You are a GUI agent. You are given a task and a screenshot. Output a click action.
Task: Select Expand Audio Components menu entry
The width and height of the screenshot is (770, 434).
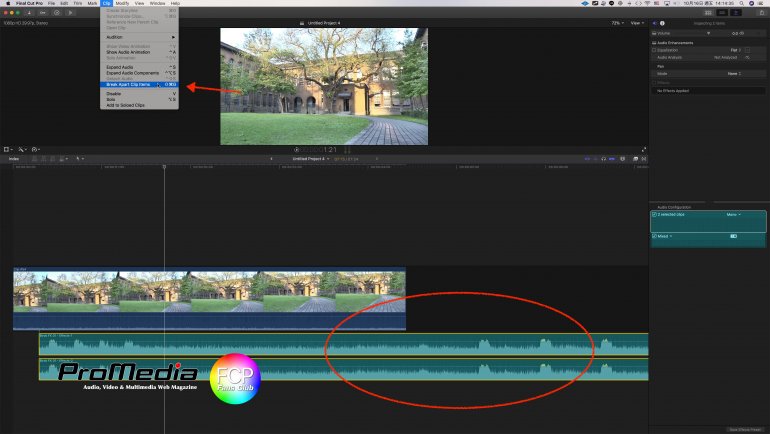[139, 73]
